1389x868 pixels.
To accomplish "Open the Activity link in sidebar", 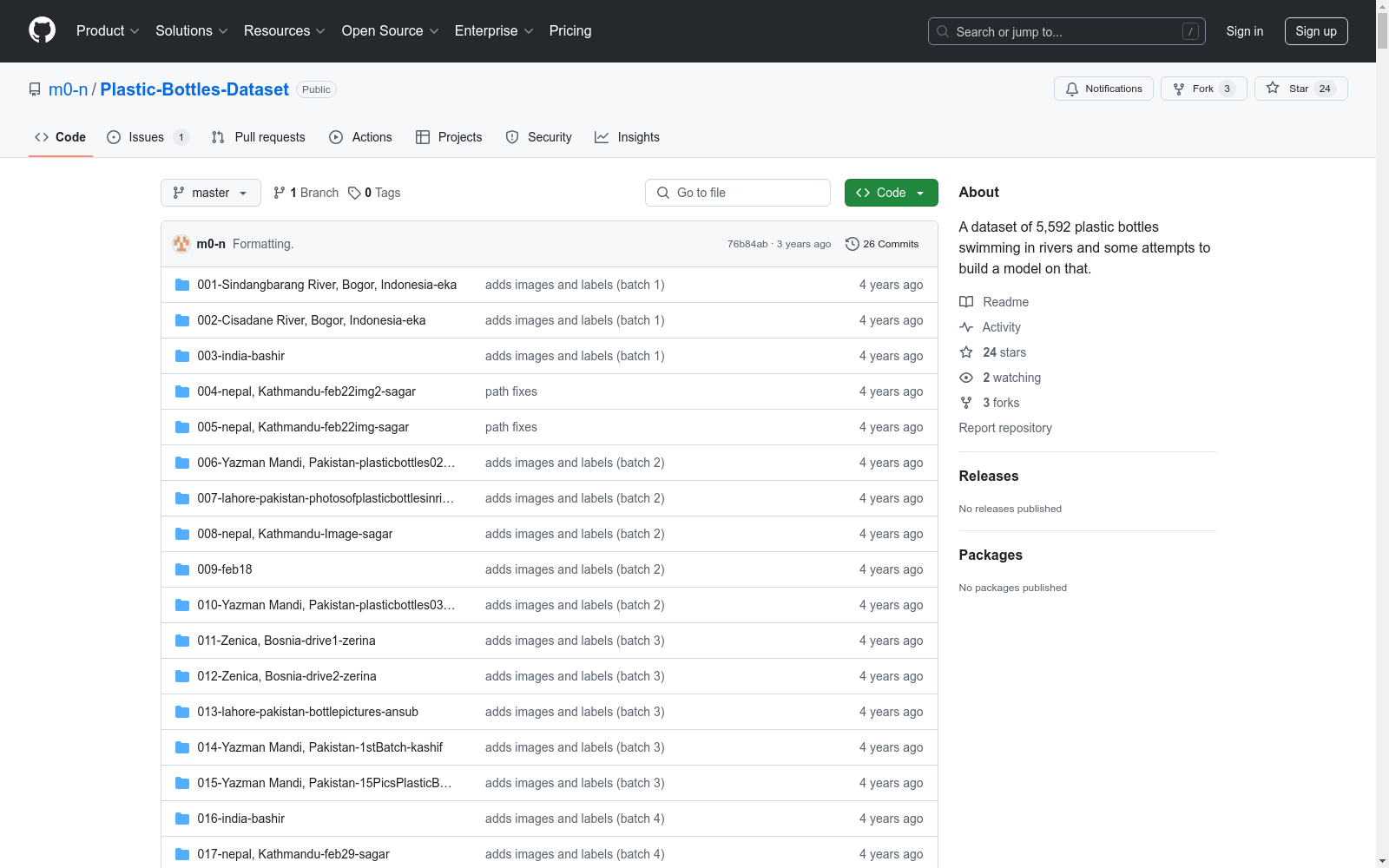I will (x=1001, y=327).
